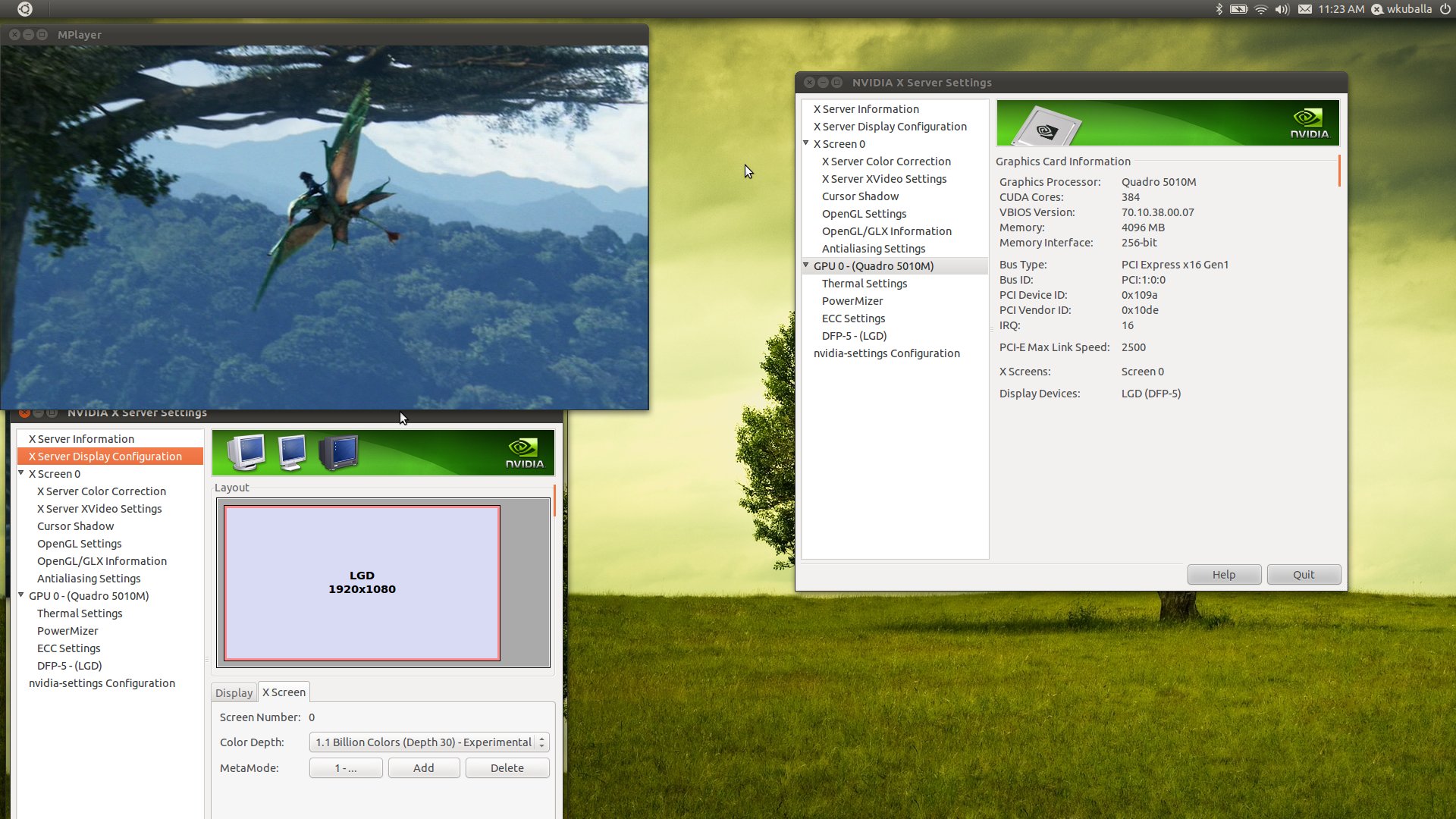Select ECC Settings in the left window
This screenshot has height=819, width=1456.
[x=69, y=648]
